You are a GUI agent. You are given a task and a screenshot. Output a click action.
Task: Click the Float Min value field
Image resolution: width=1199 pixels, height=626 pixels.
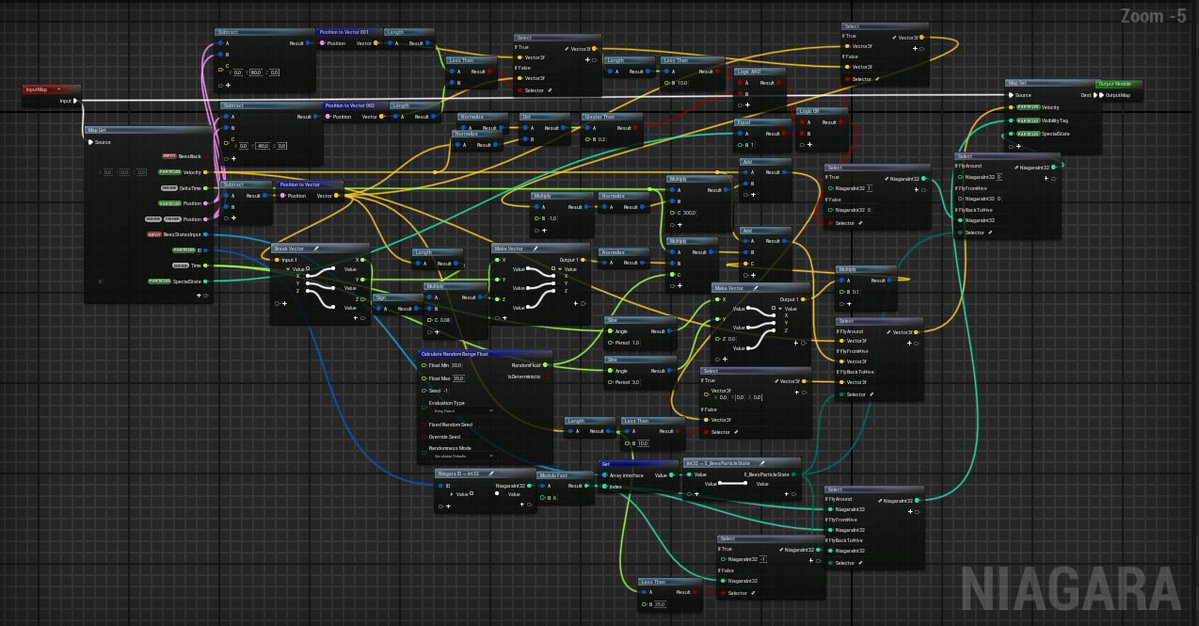[x=457, y=365]
